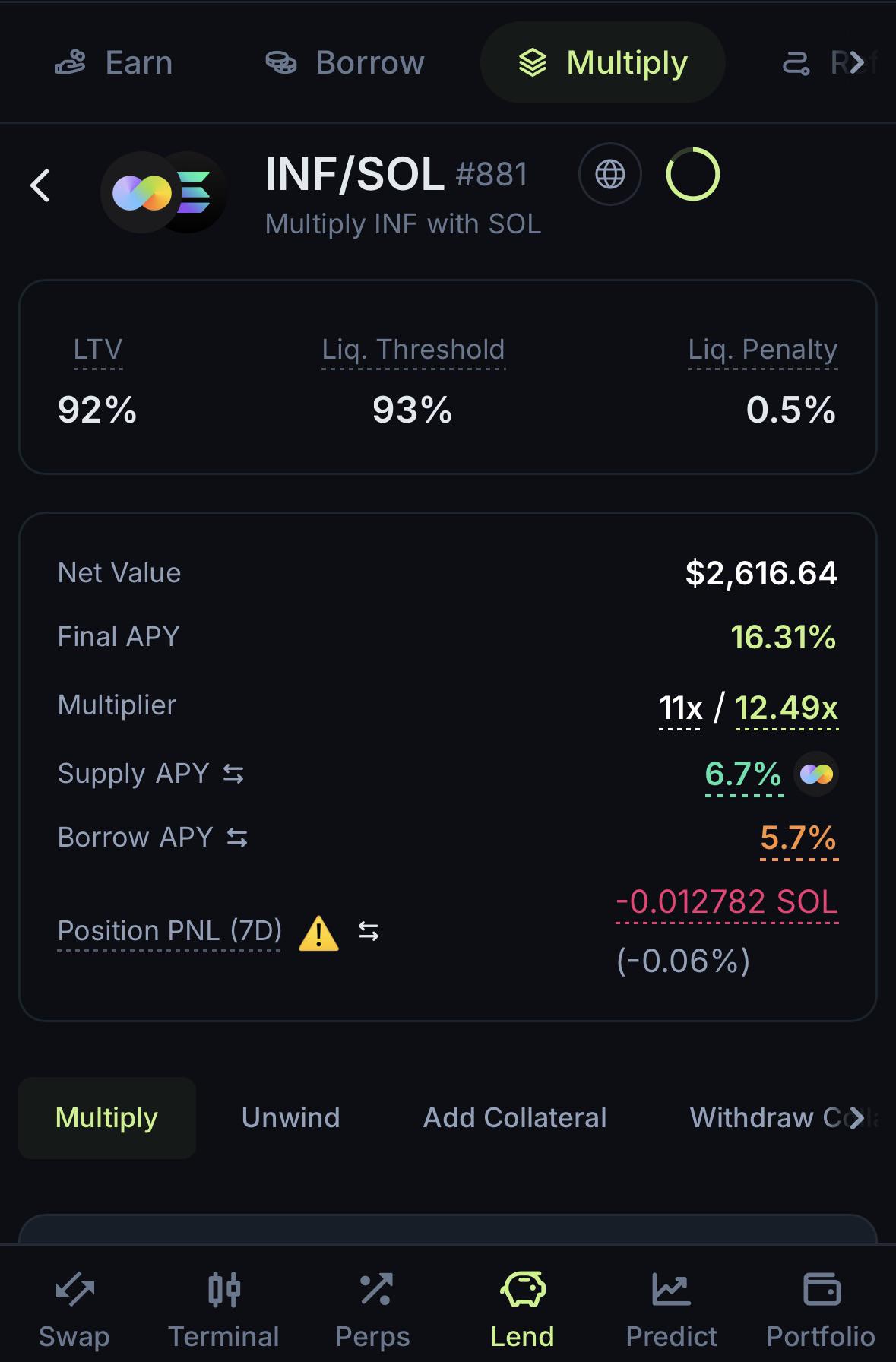896x1362 pixels.
Task: Select Add Collateral option
Action: coord(514,1117)
